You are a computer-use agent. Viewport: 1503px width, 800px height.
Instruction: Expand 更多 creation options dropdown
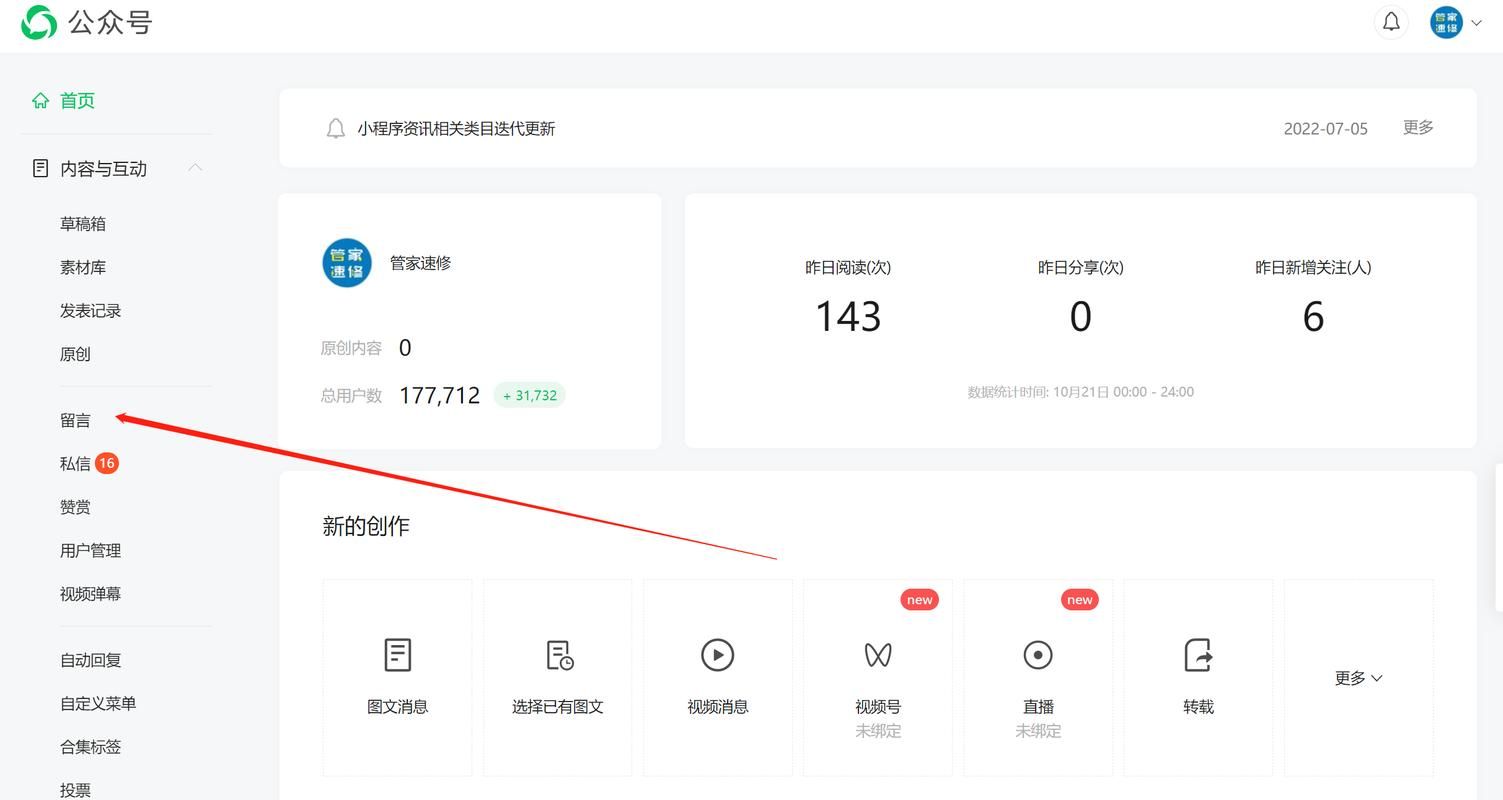(1358, 678)
